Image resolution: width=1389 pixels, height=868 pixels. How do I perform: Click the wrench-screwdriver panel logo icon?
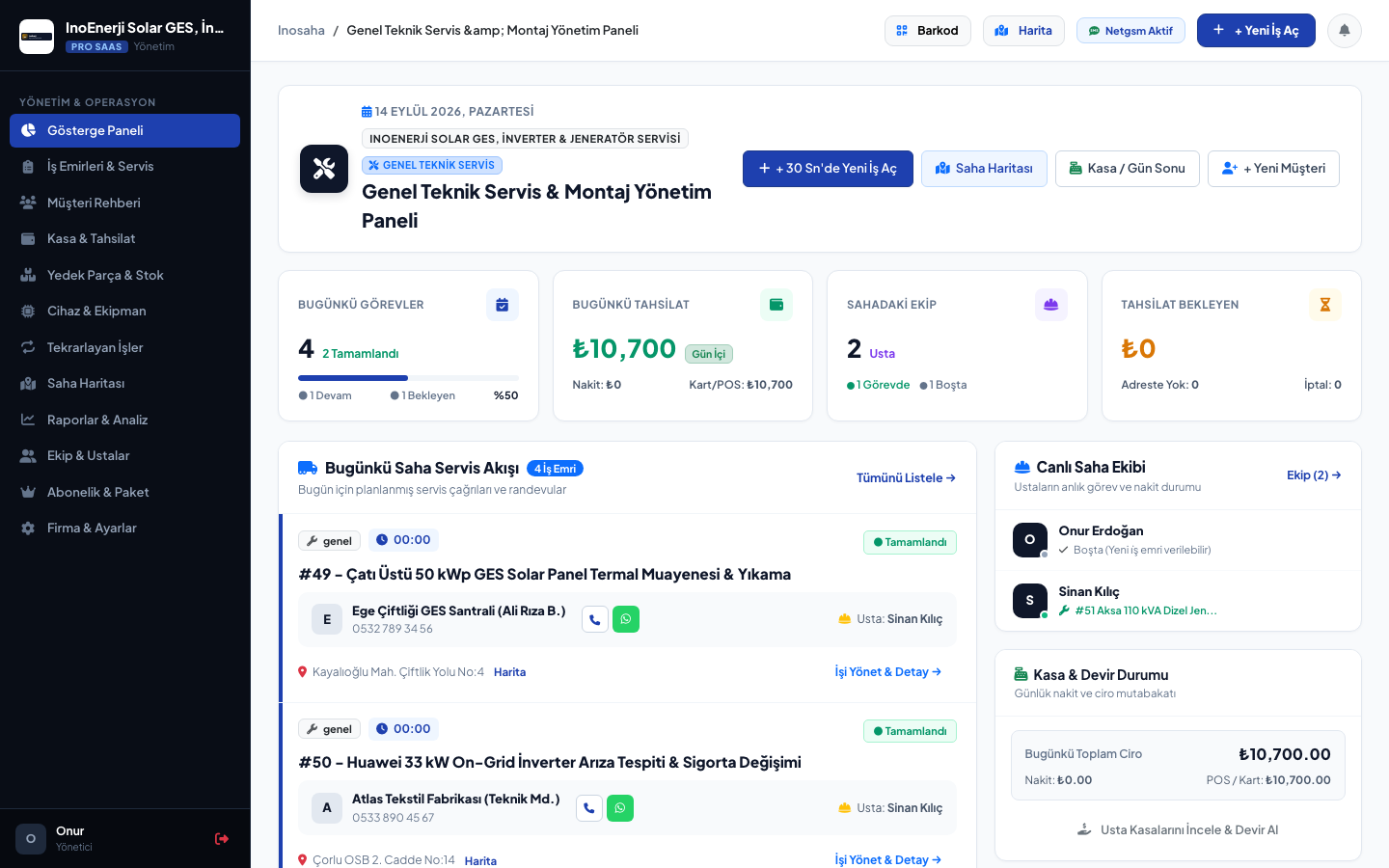[x=324, y=169]
